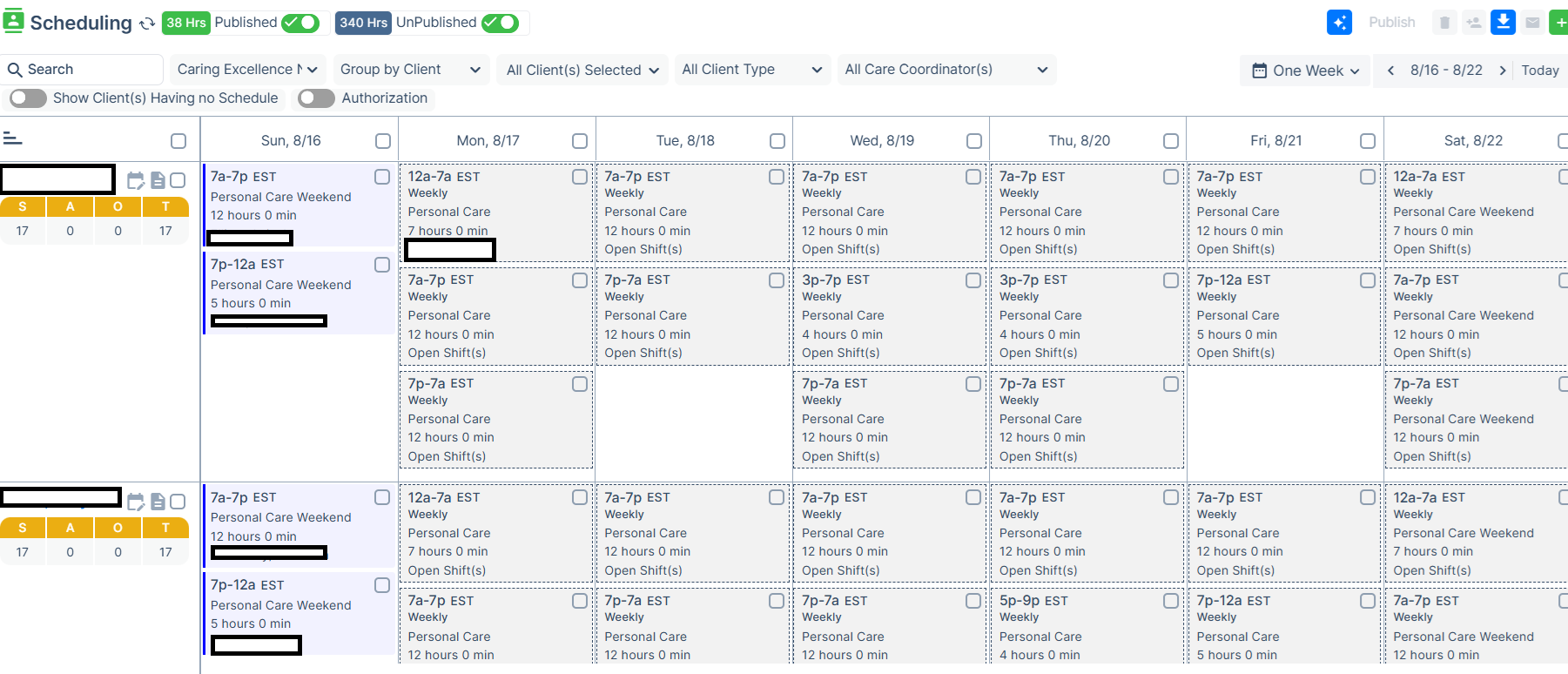Add a new schedule with the green plus
Screen dimensions: 1568x674
tap(1559, 23)
